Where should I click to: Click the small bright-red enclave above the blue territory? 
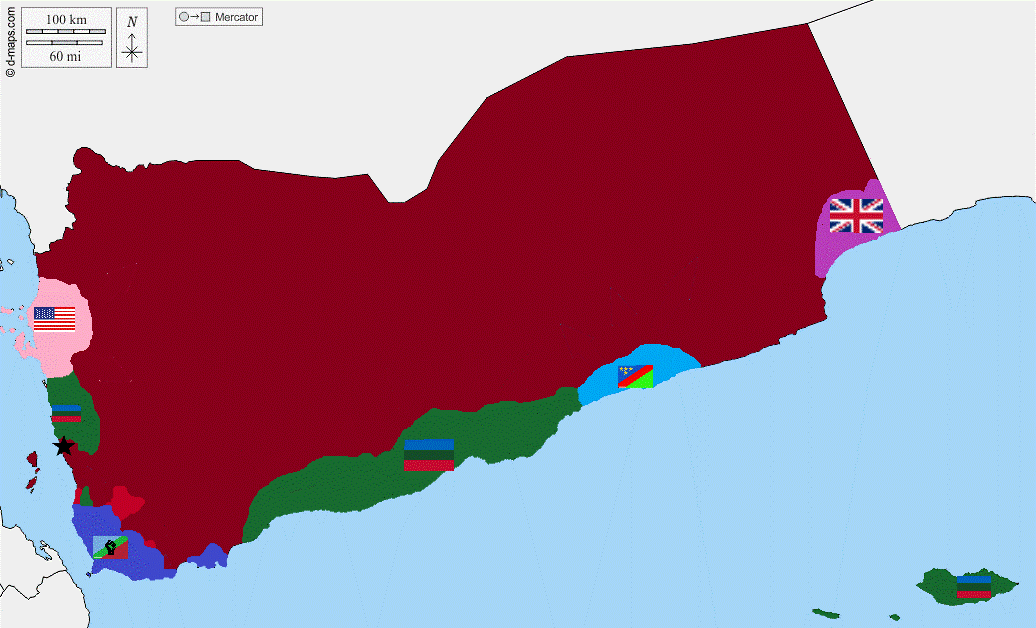(127, 502)
